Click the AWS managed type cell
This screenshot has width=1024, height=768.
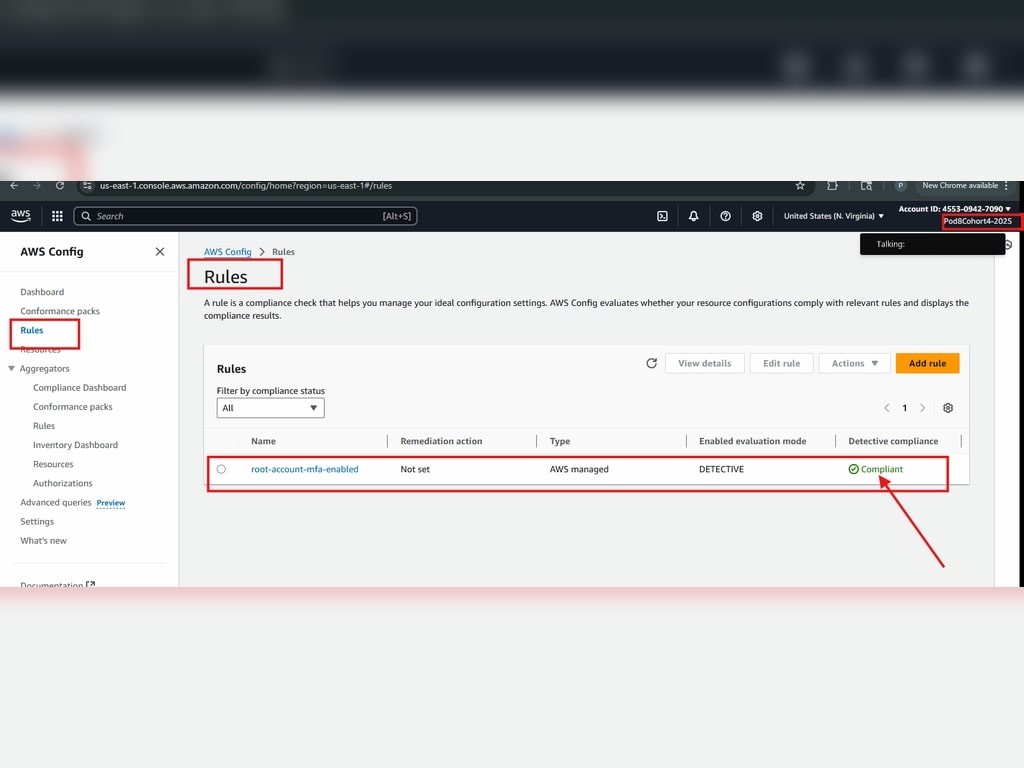[579, 469]
